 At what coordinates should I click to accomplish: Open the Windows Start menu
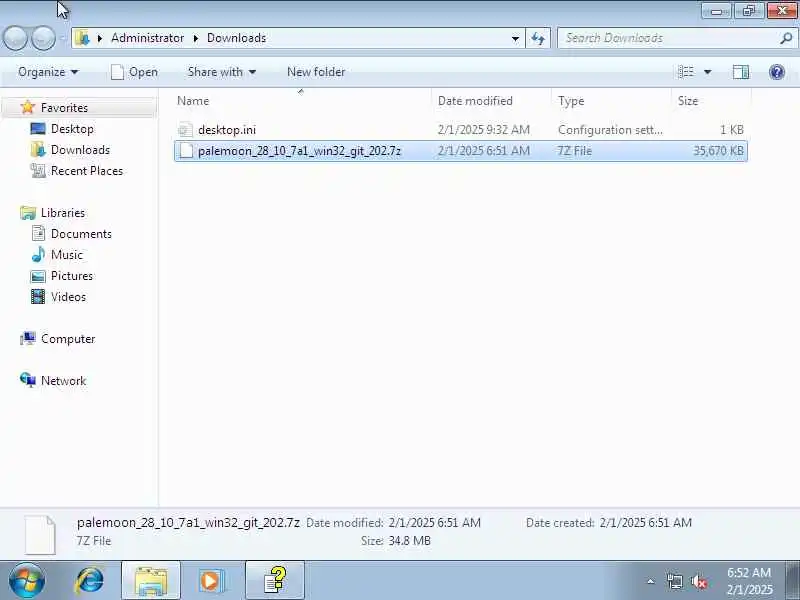coord(26,580)
